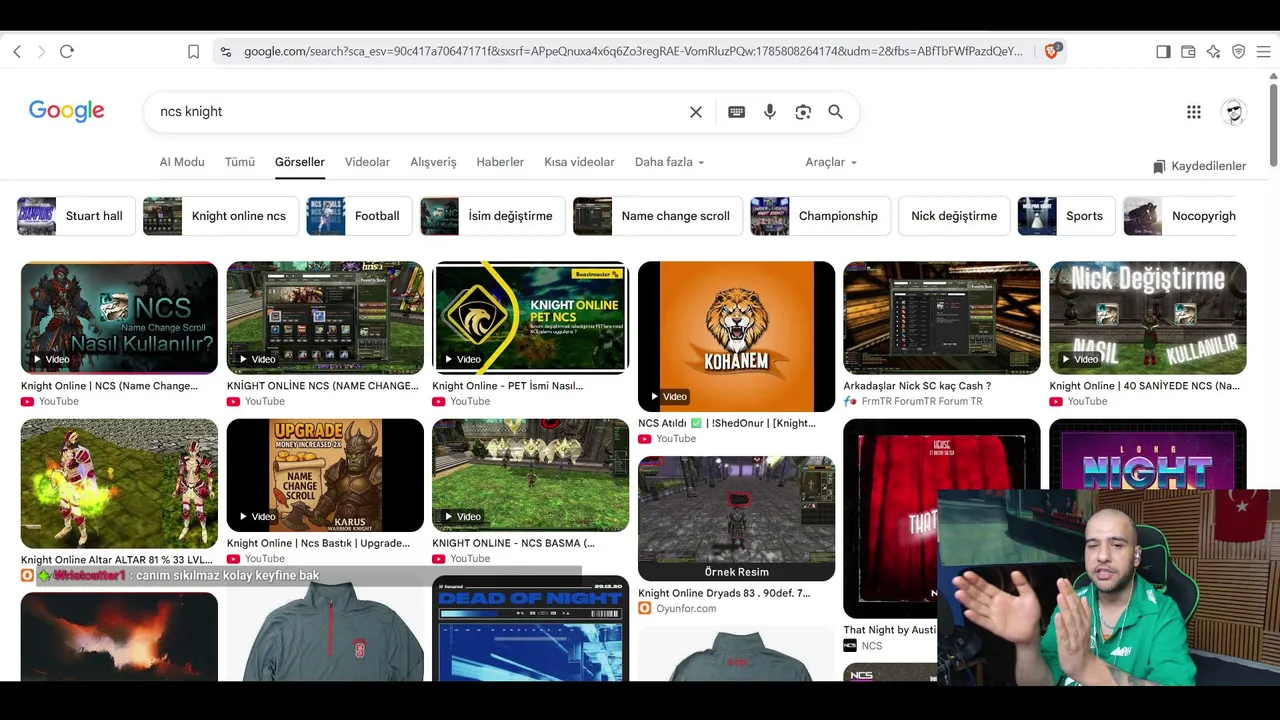Open "Knight Online | Ncs Bastık | Upgrade..." title
This screenshot has height=720, width=1280.
coord(318,544)
